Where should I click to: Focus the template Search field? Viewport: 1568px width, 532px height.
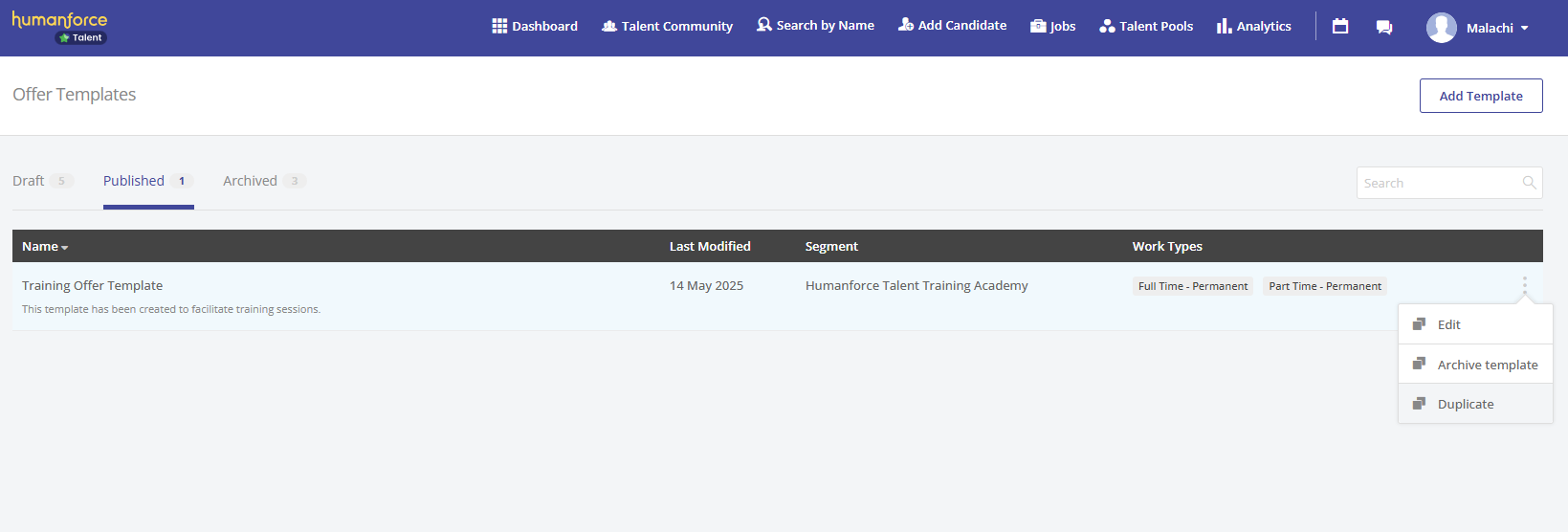pos(1438,183)
